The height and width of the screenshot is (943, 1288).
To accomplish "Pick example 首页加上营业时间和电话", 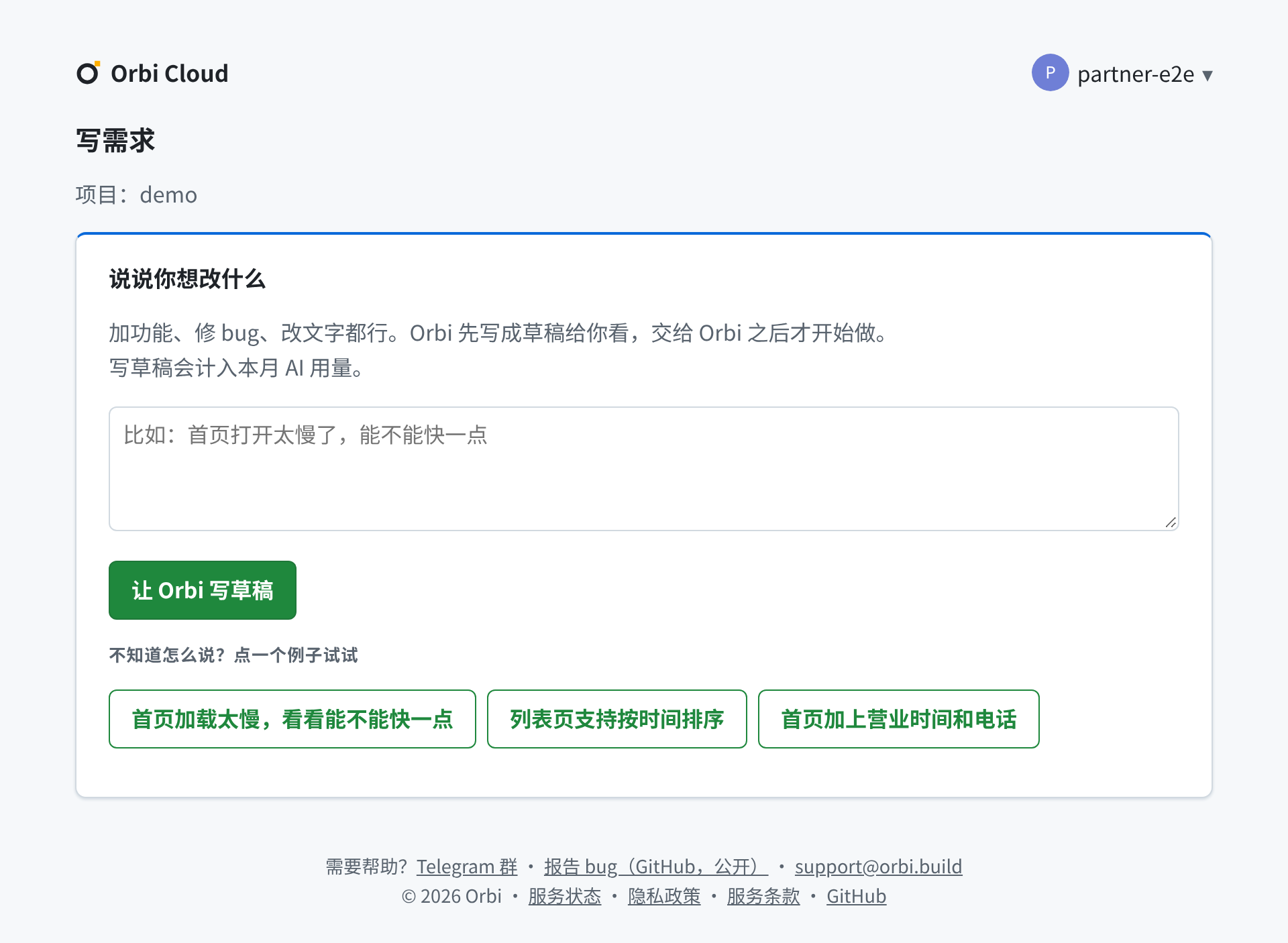I will click(898, 719).
